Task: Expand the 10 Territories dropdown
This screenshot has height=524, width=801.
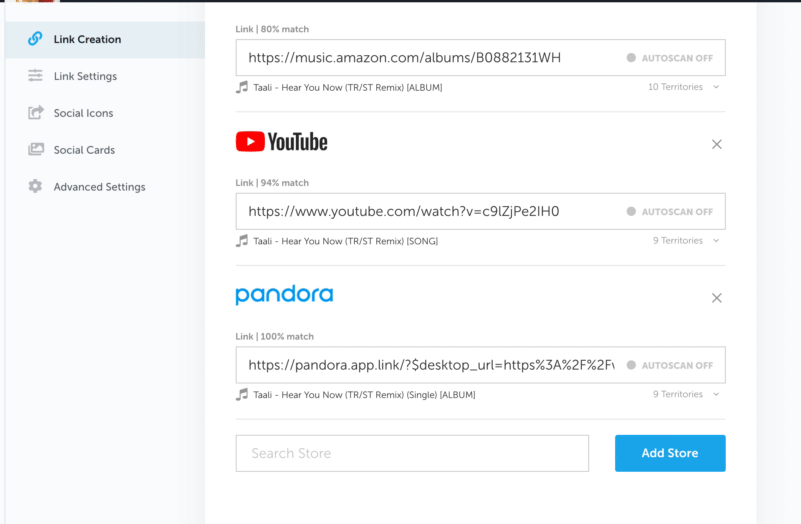Action: pyautogui.click(x=684, y=87)
